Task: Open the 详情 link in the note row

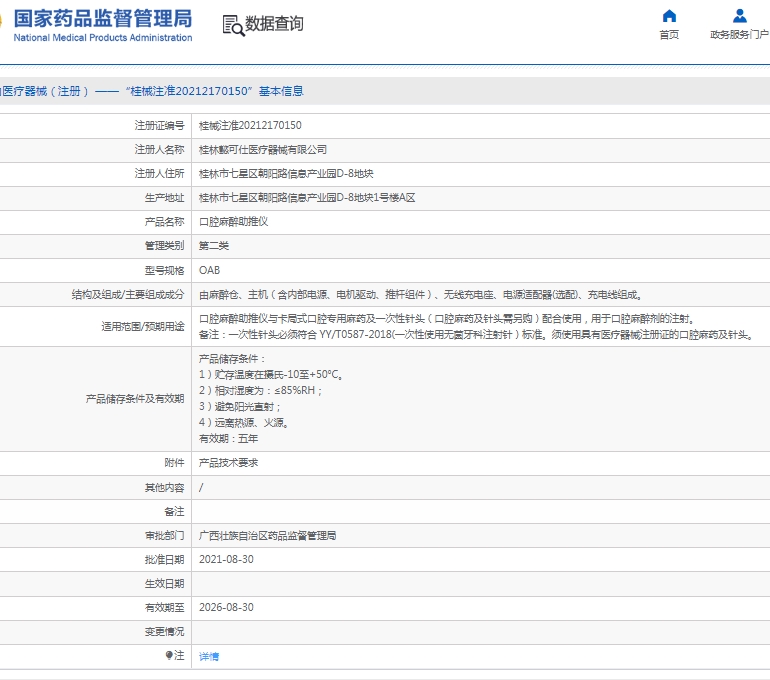Action: coord(209,656)
